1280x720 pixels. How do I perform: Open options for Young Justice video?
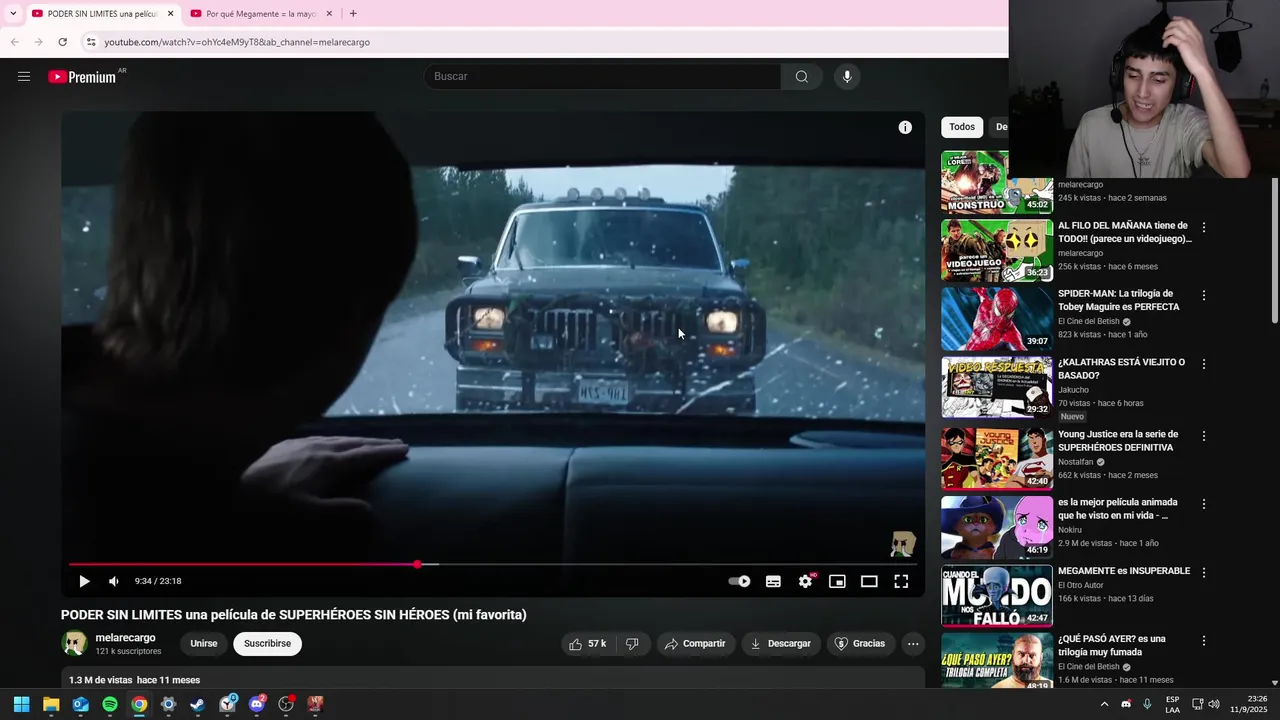pos(1204,436)
